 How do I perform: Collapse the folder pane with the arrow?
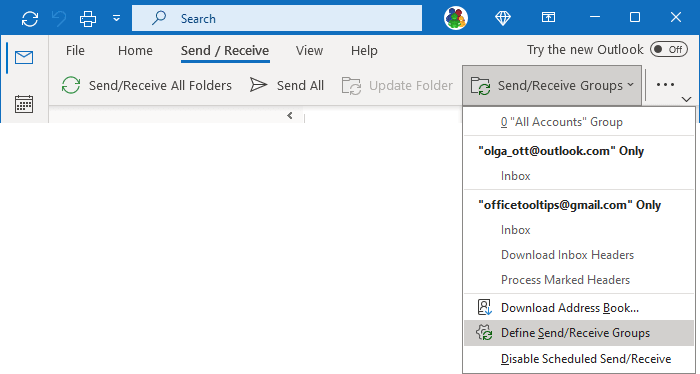point(290,116)
